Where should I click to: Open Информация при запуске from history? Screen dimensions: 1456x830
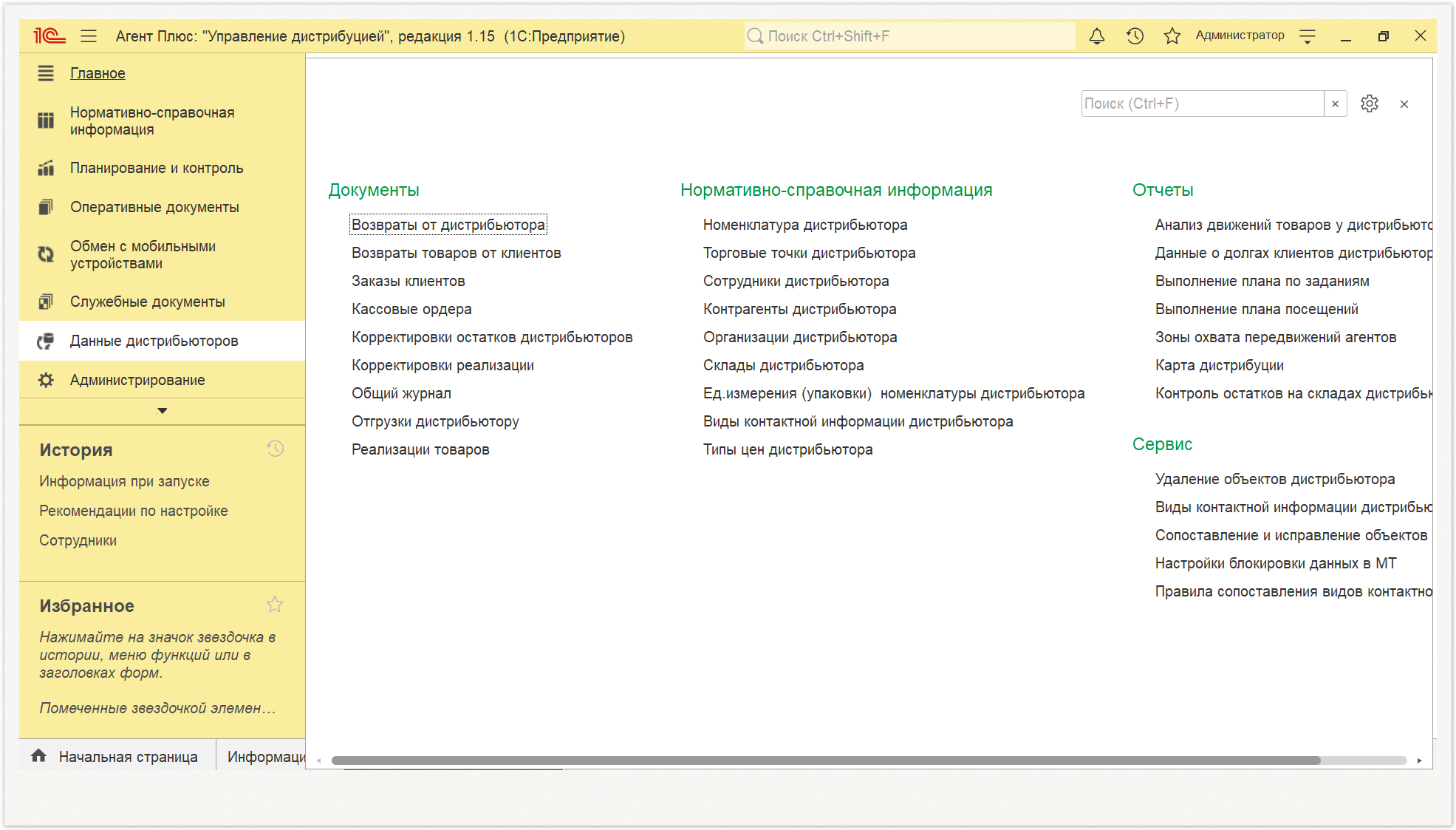point(124,481)
